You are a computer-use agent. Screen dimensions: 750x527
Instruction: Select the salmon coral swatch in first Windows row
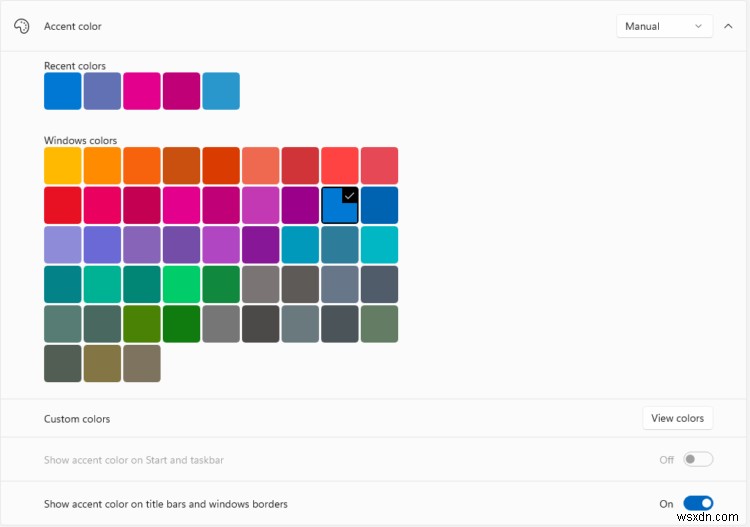click(261, 165)
